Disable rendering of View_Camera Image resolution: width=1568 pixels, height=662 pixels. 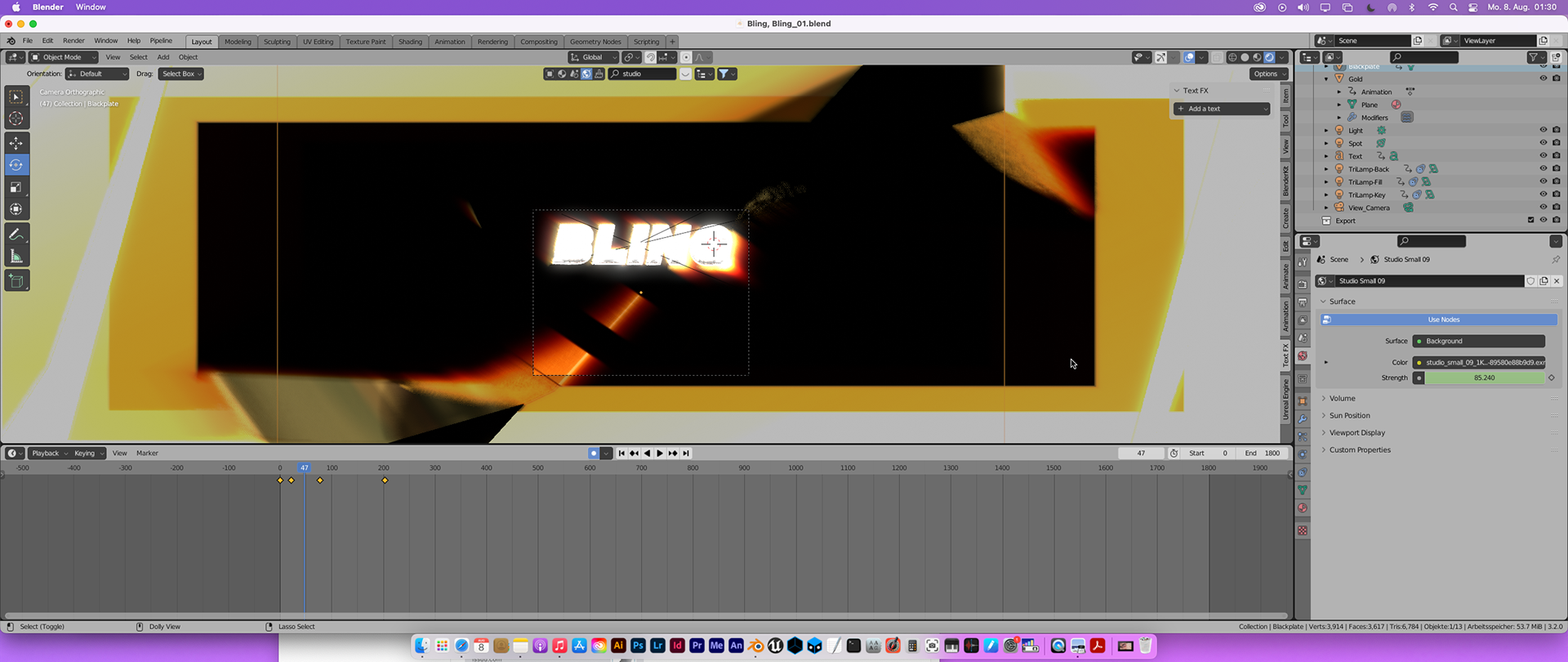click(1557, 208)
